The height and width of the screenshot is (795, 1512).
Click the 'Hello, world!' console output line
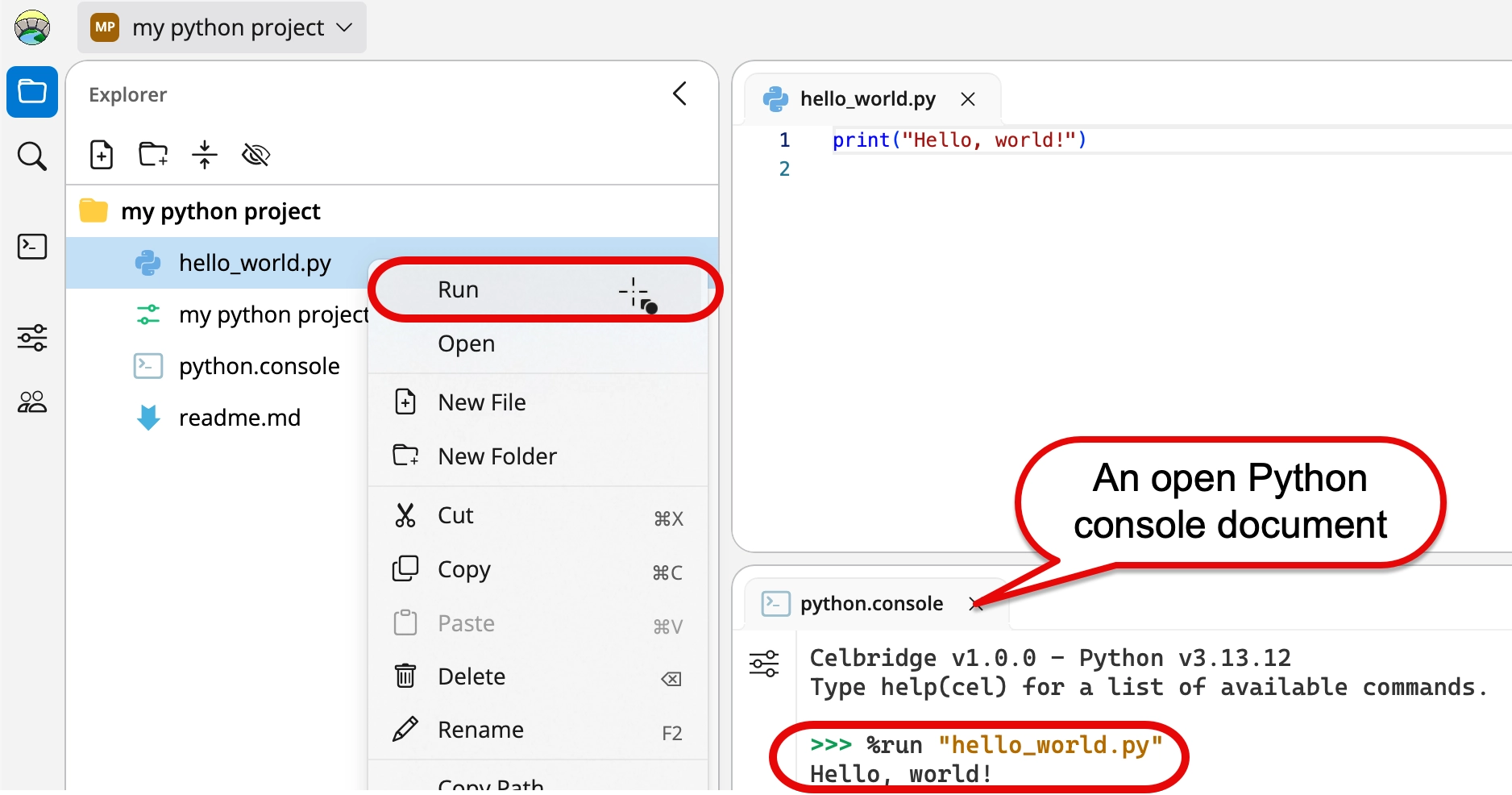coord(901,774)
